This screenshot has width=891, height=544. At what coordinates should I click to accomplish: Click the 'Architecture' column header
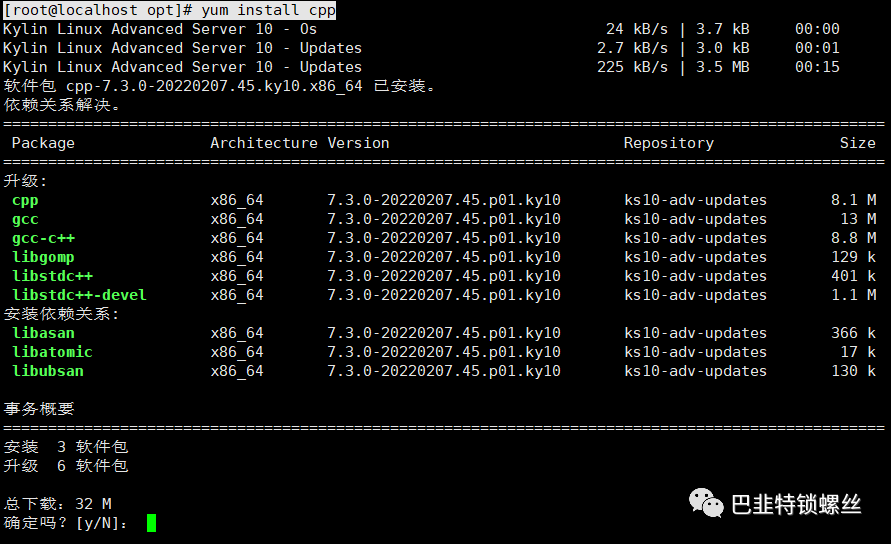264,143
